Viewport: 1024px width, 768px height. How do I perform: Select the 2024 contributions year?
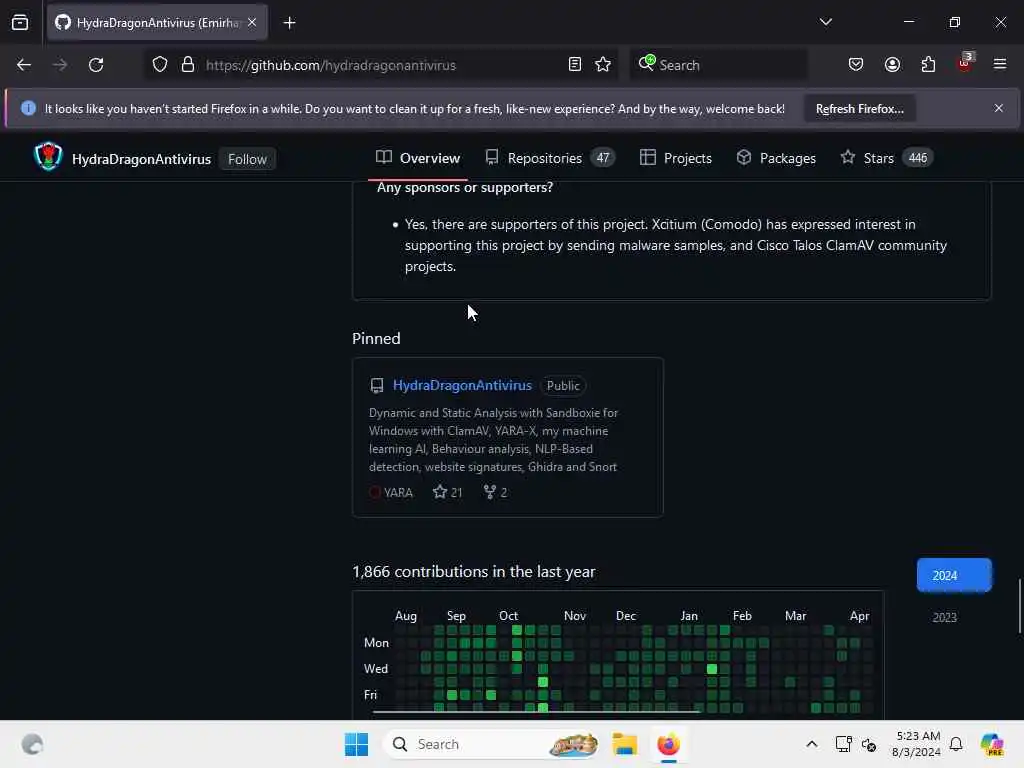coord(954,575)
